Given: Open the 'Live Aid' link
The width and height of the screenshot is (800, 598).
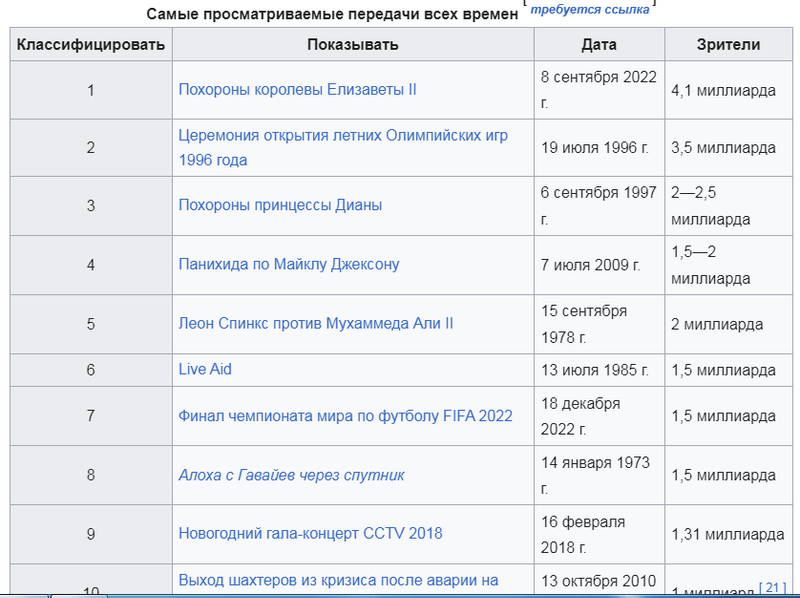Looking at the screenshot, I should click(205, 369).
